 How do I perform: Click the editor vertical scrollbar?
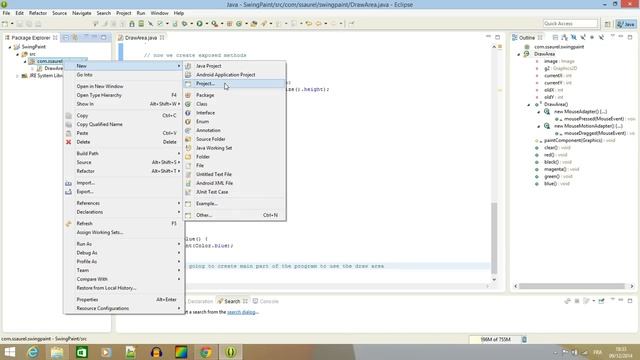[494, 238]
